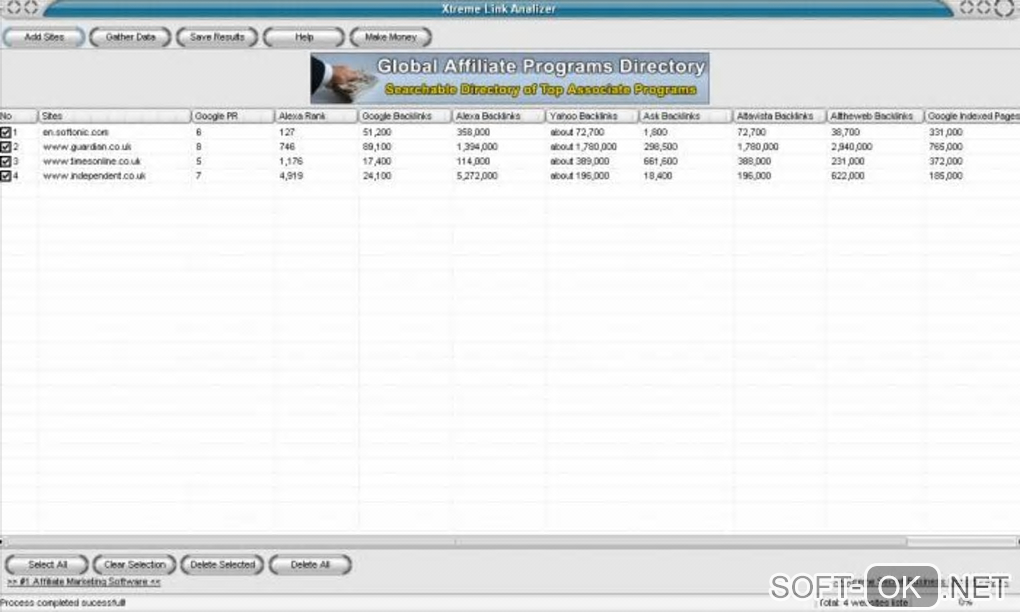Screen dimensions: 1020x612
Task: Click Ask Backlinks value 661,600
Action: (660, 161)
